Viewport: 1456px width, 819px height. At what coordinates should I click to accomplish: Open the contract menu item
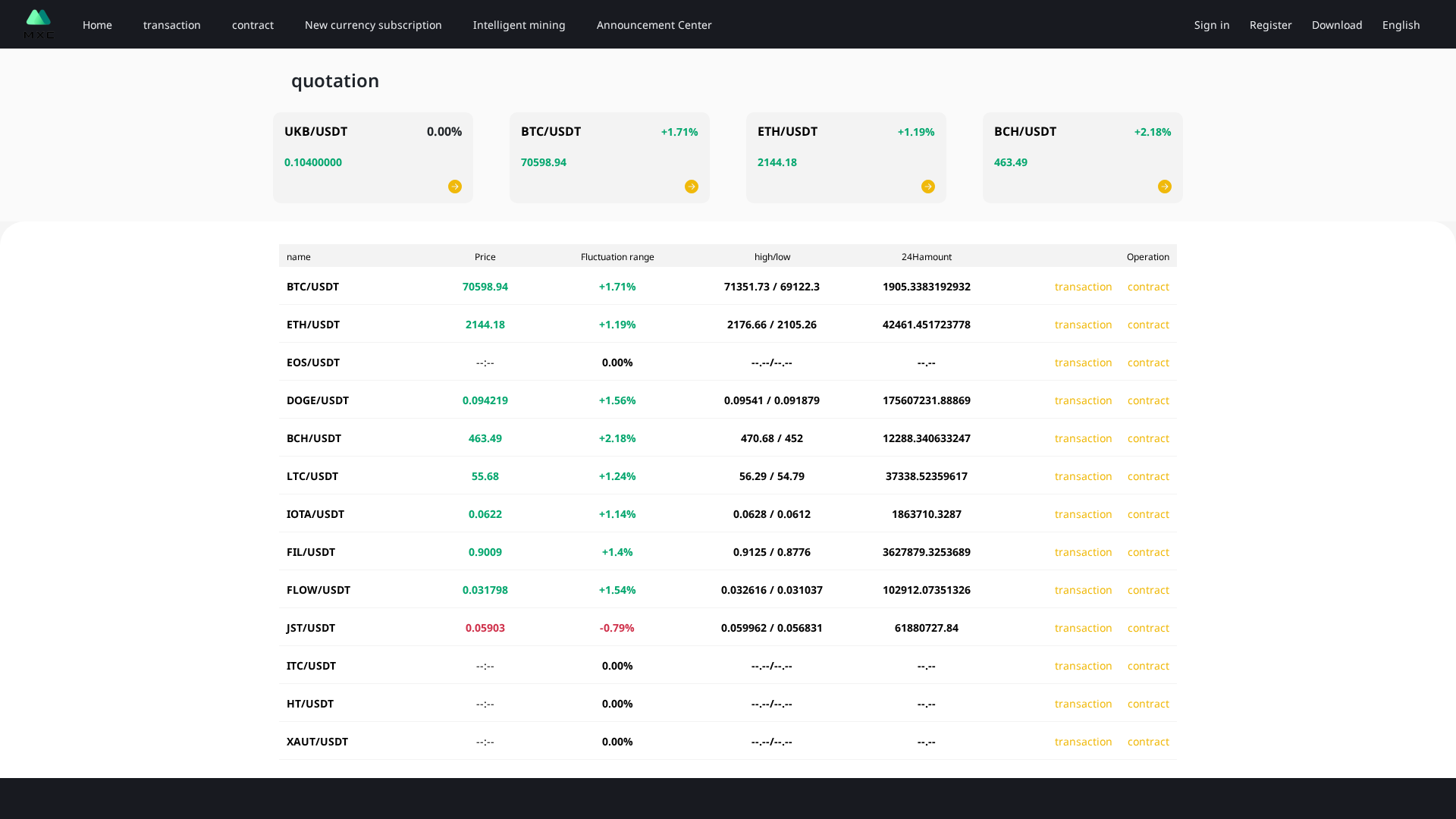(x=253, y=24)
